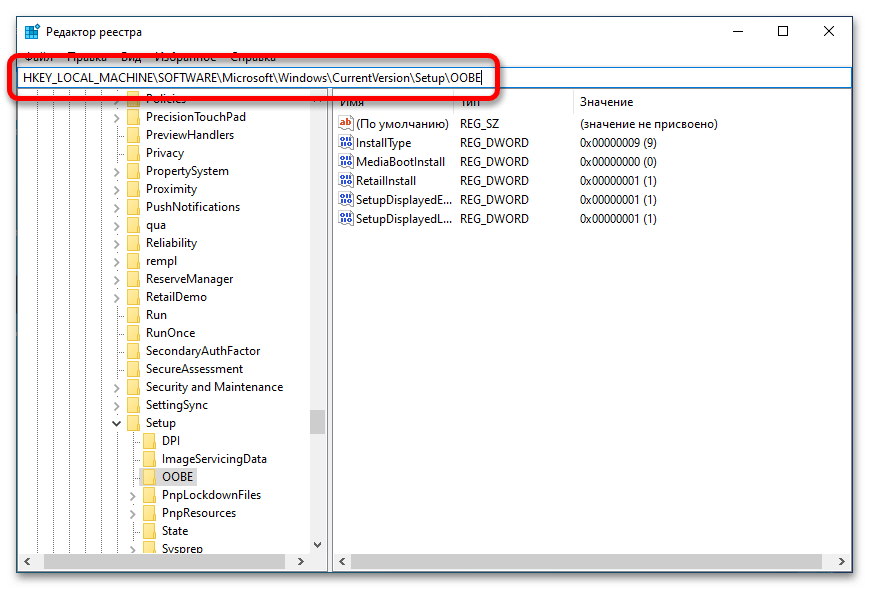Select the PnpResources key name

coord(198,513)
